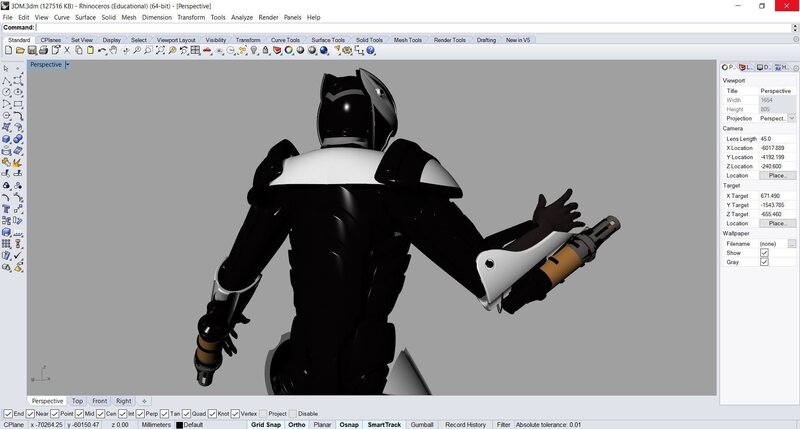Toggle the Gray wallpaper checkbox

[764, 262]
